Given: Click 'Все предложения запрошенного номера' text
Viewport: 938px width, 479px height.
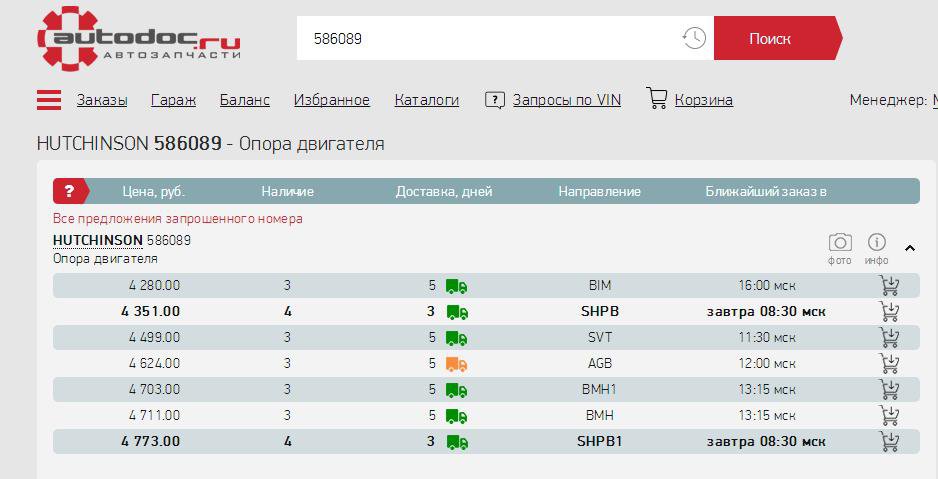Looking at the screenshot, I should click(178, 218).
